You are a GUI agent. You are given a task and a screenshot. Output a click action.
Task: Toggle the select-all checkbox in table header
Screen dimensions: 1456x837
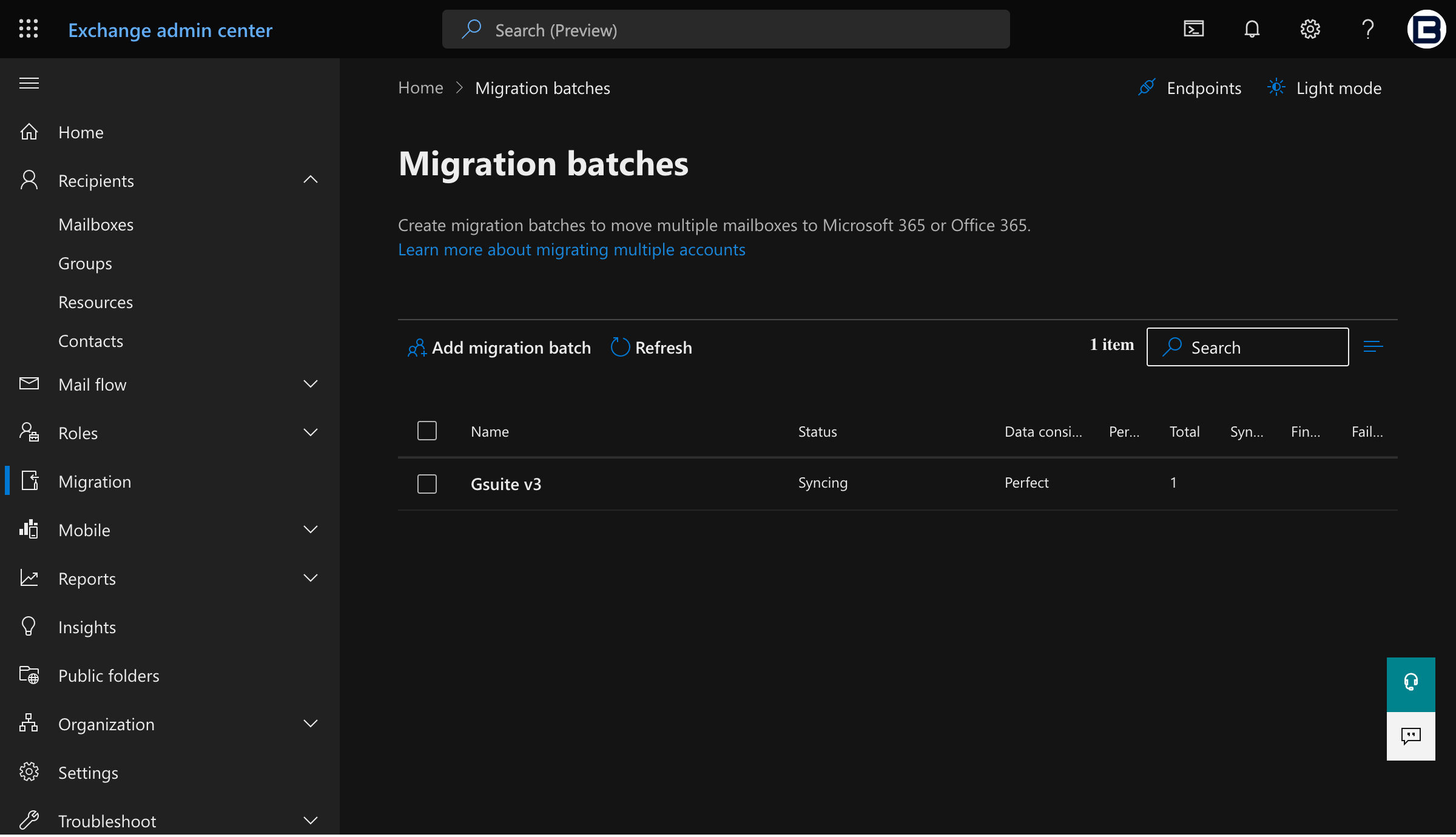coord(427,431)
